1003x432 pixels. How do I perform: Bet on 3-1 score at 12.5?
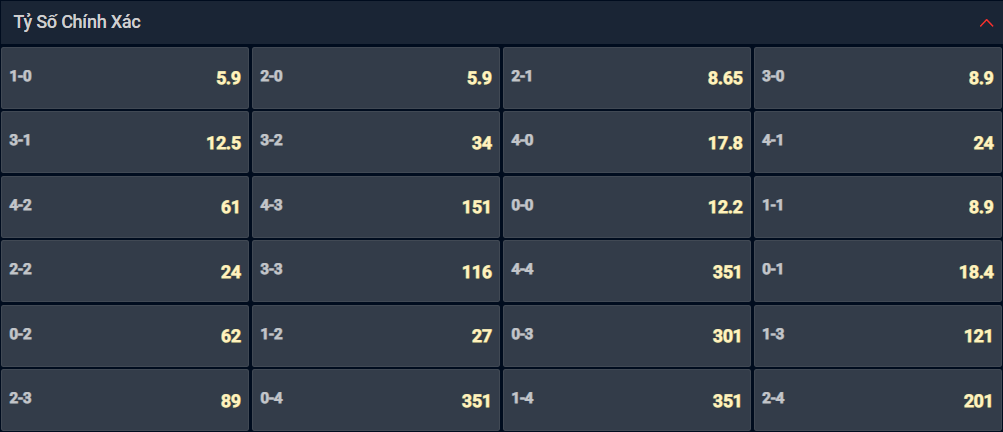(125, 142)
